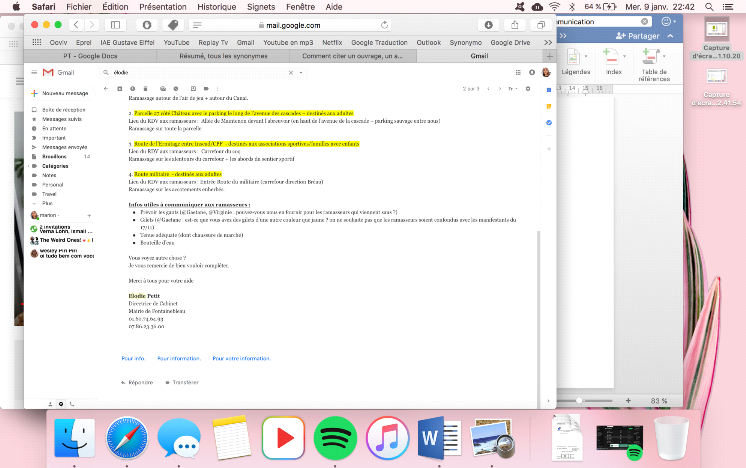Open the Labels icon in Gmail toolbar
Screen dimensions: 746x468
206,88
